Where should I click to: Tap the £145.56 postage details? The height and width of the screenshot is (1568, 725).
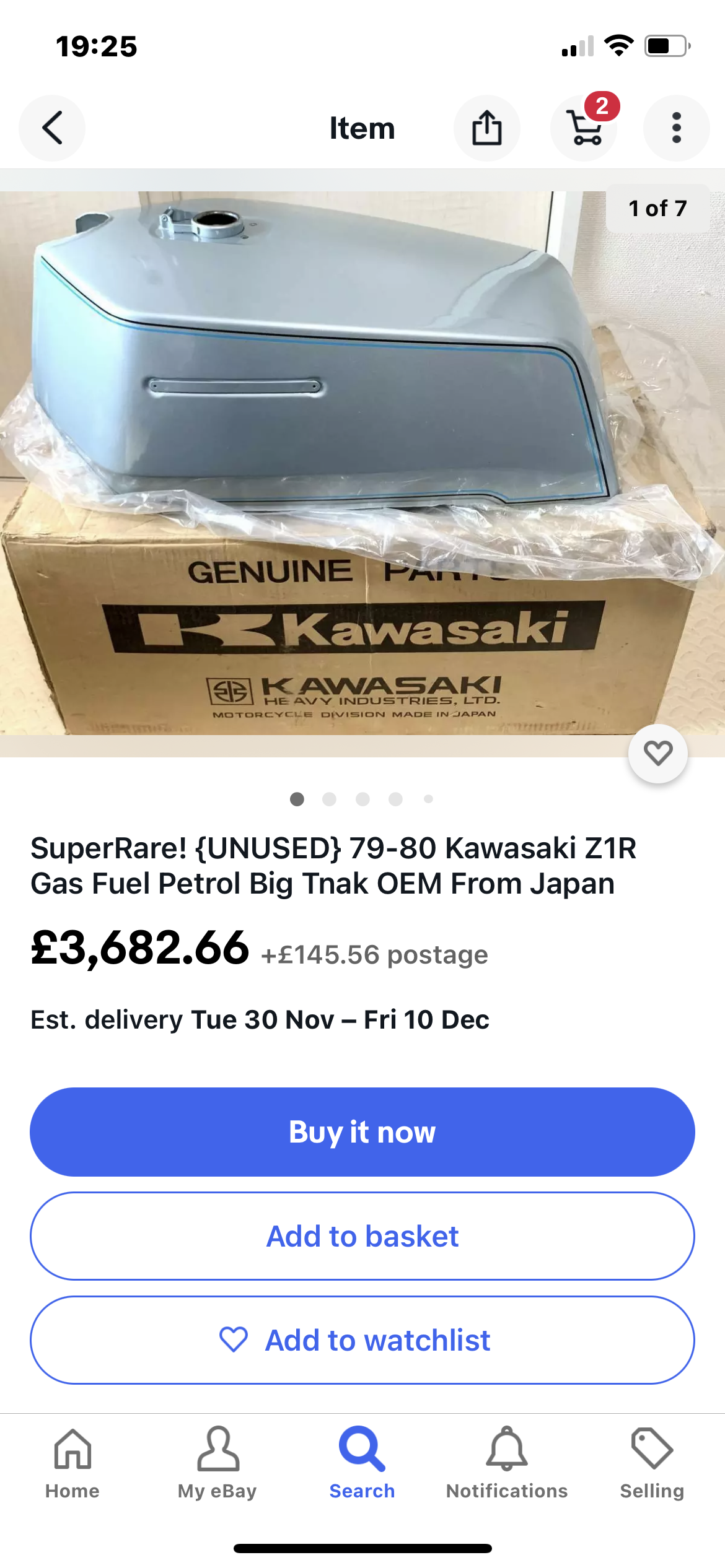tap(374, 954)
